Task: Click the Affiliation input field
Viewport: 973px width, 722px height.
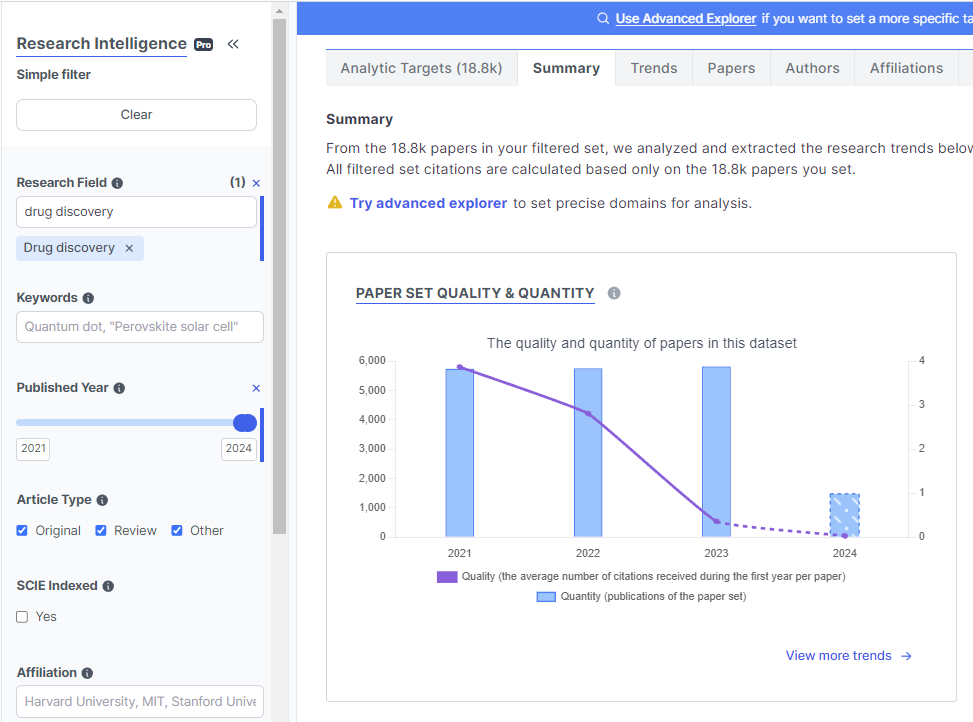Action: pos(139,701)
